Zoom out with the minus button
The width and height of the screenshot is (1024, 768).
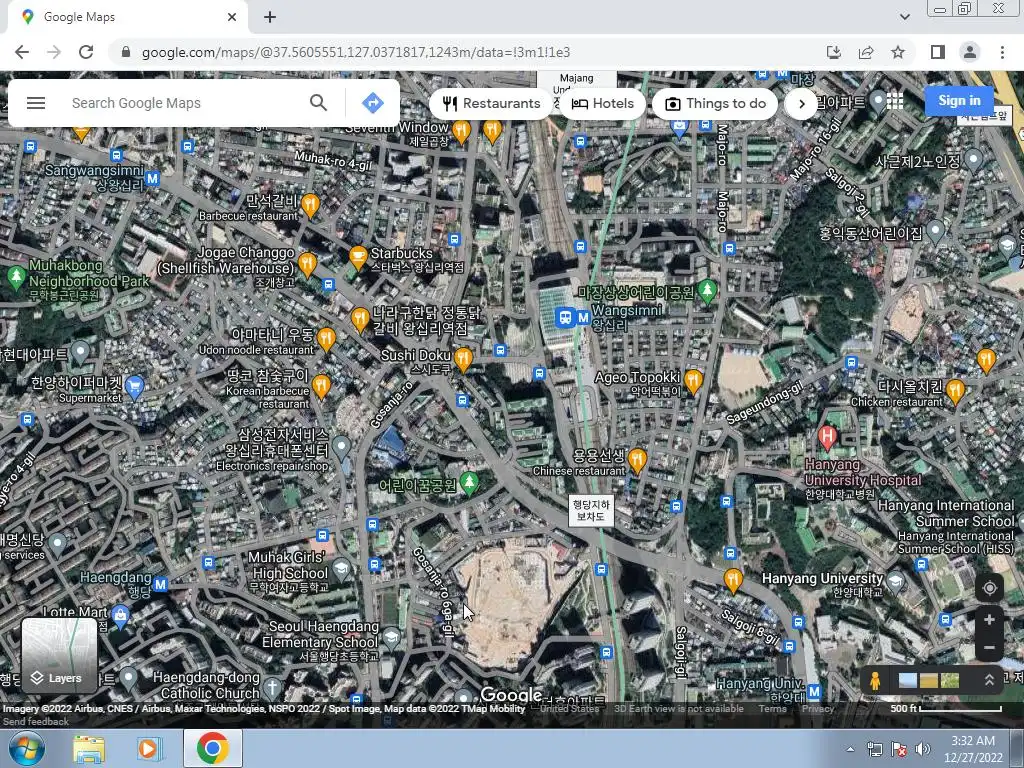click(989, 648)
